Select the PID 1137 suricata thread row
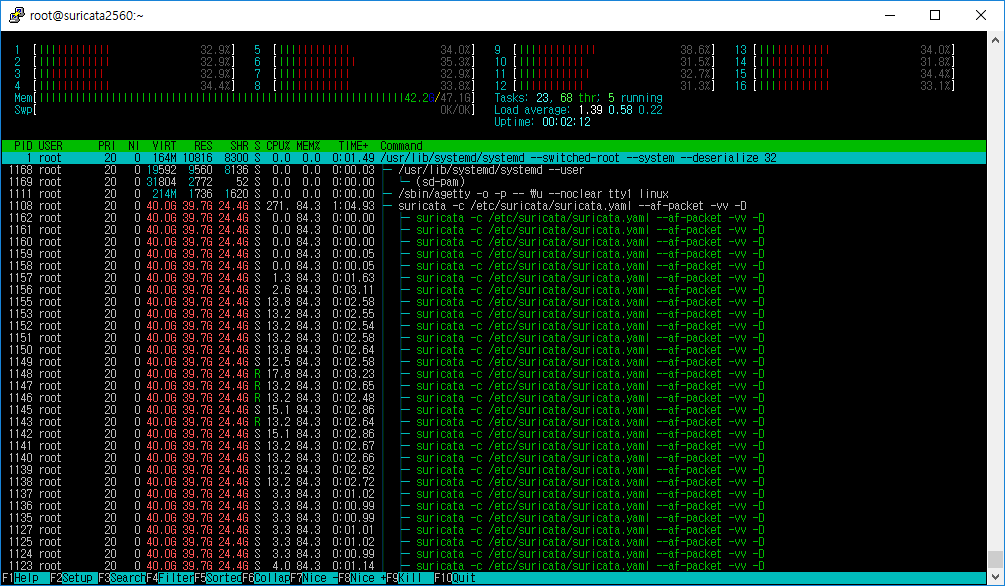This screenshot has height=586, width=1005. coord(494,494)
